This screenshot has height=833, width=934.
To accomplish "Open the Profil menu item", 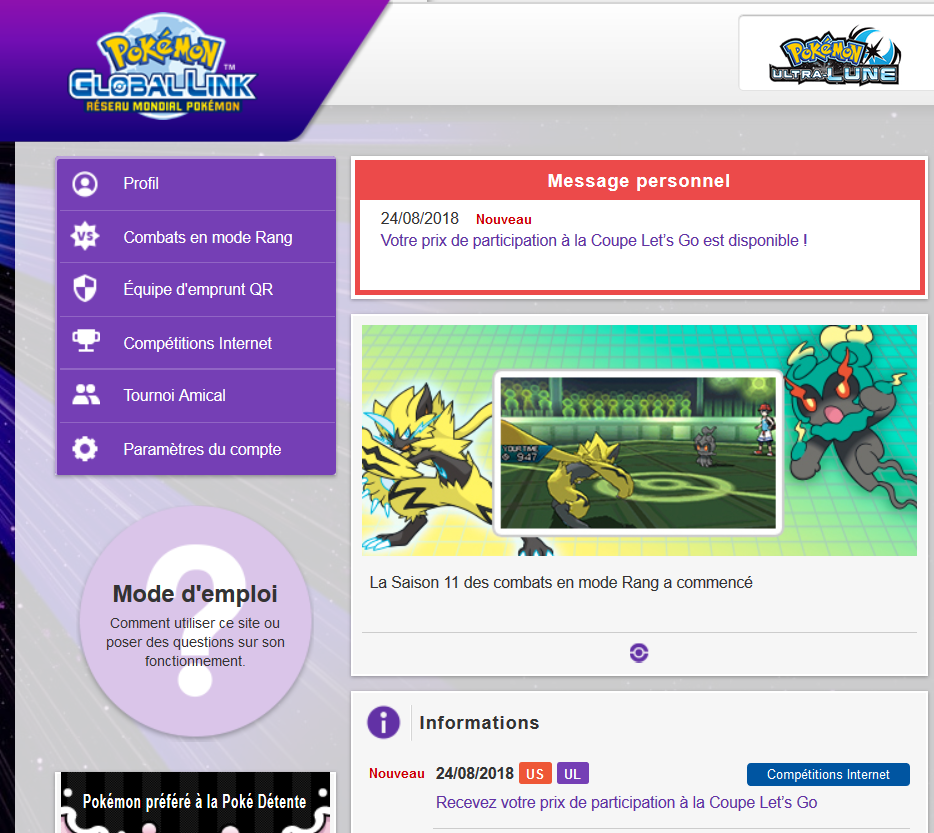I will click(197, 184).
